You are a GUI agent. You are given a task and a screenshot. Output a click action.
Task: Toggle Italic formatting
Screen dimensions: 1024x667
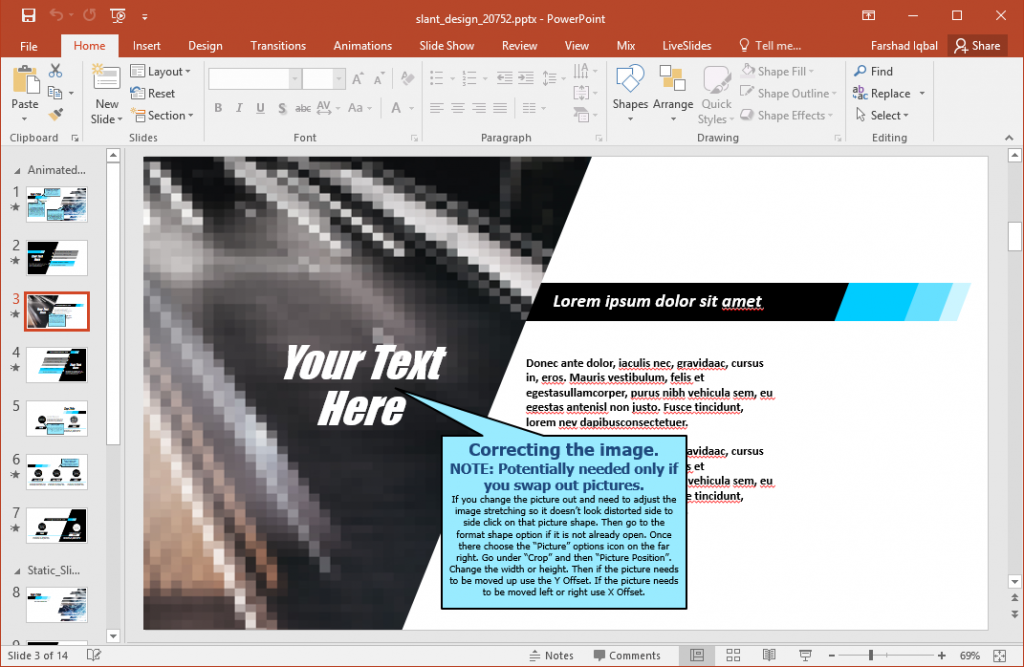(238, 107)
